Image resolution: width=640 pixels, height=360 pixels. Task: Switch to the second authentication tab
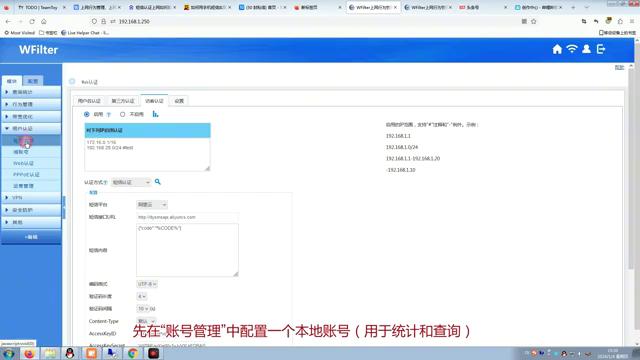[x=123, y=101]
